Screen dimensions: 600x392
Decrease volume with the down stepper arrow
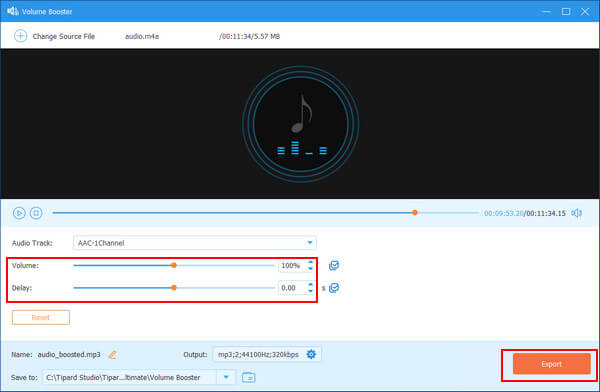[310, 269]
